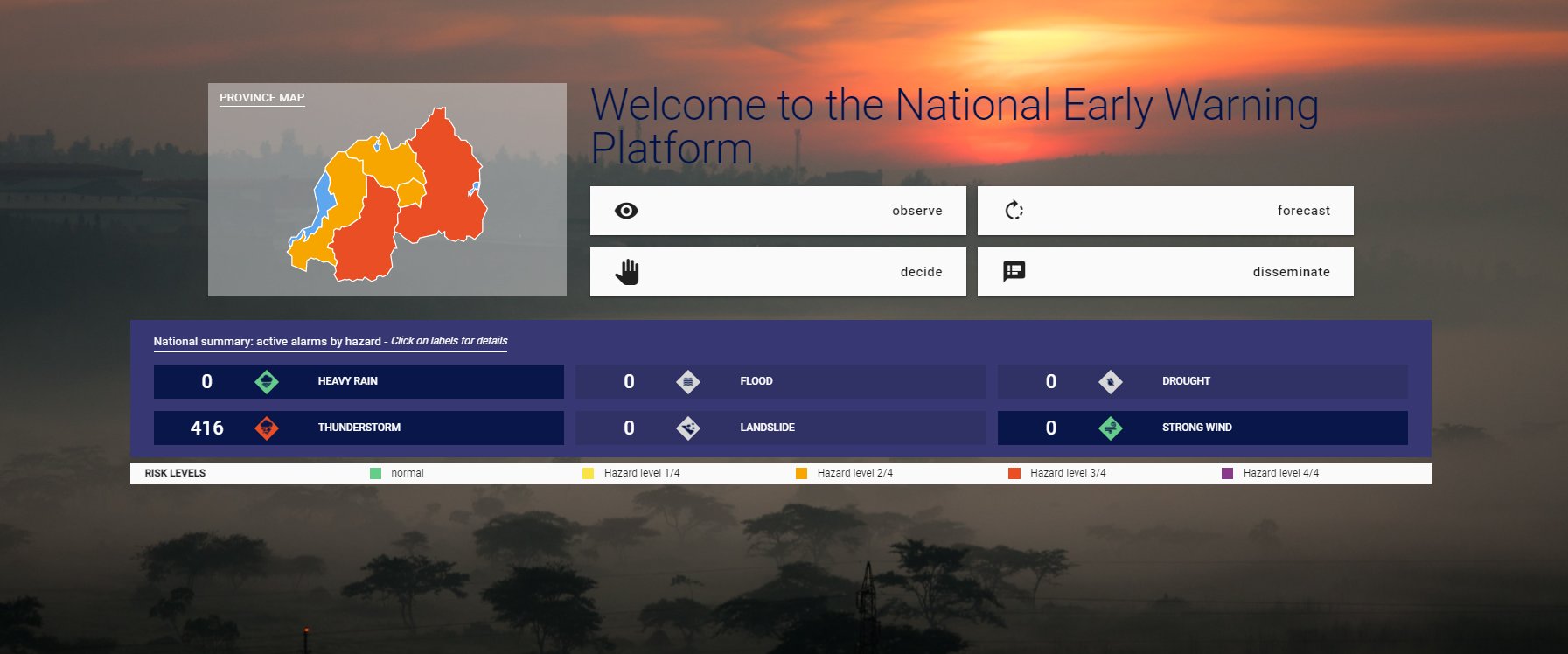Click the purple Hazard level 4/4 swatch
1568x654 pixels.
tap(1227, 473)
